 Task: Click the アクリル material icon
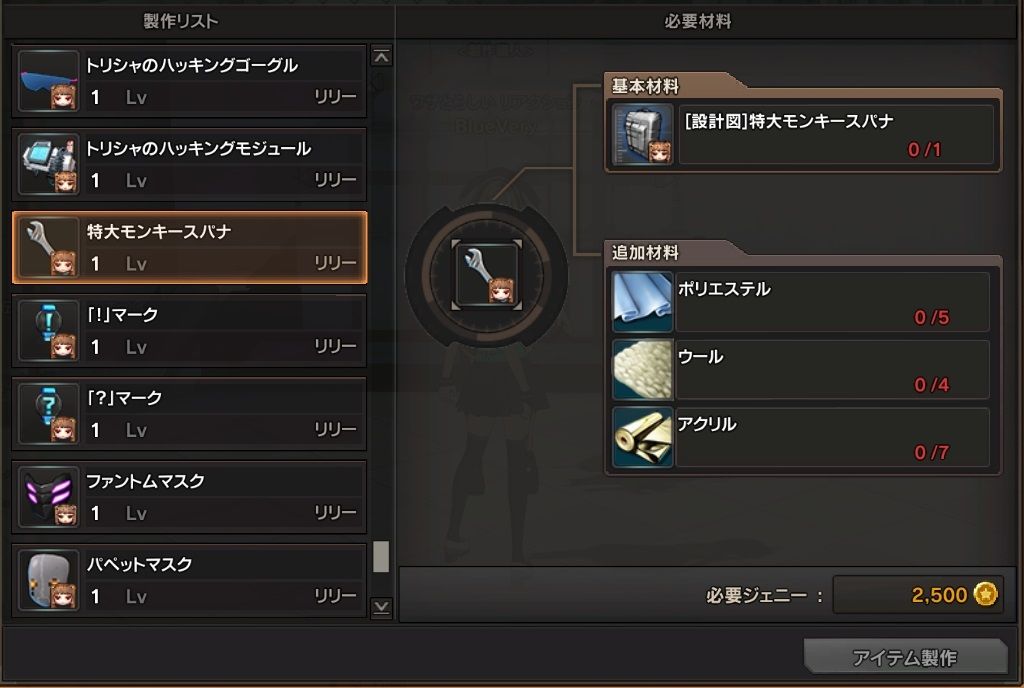pyautogui.click(x=643, y=437)
